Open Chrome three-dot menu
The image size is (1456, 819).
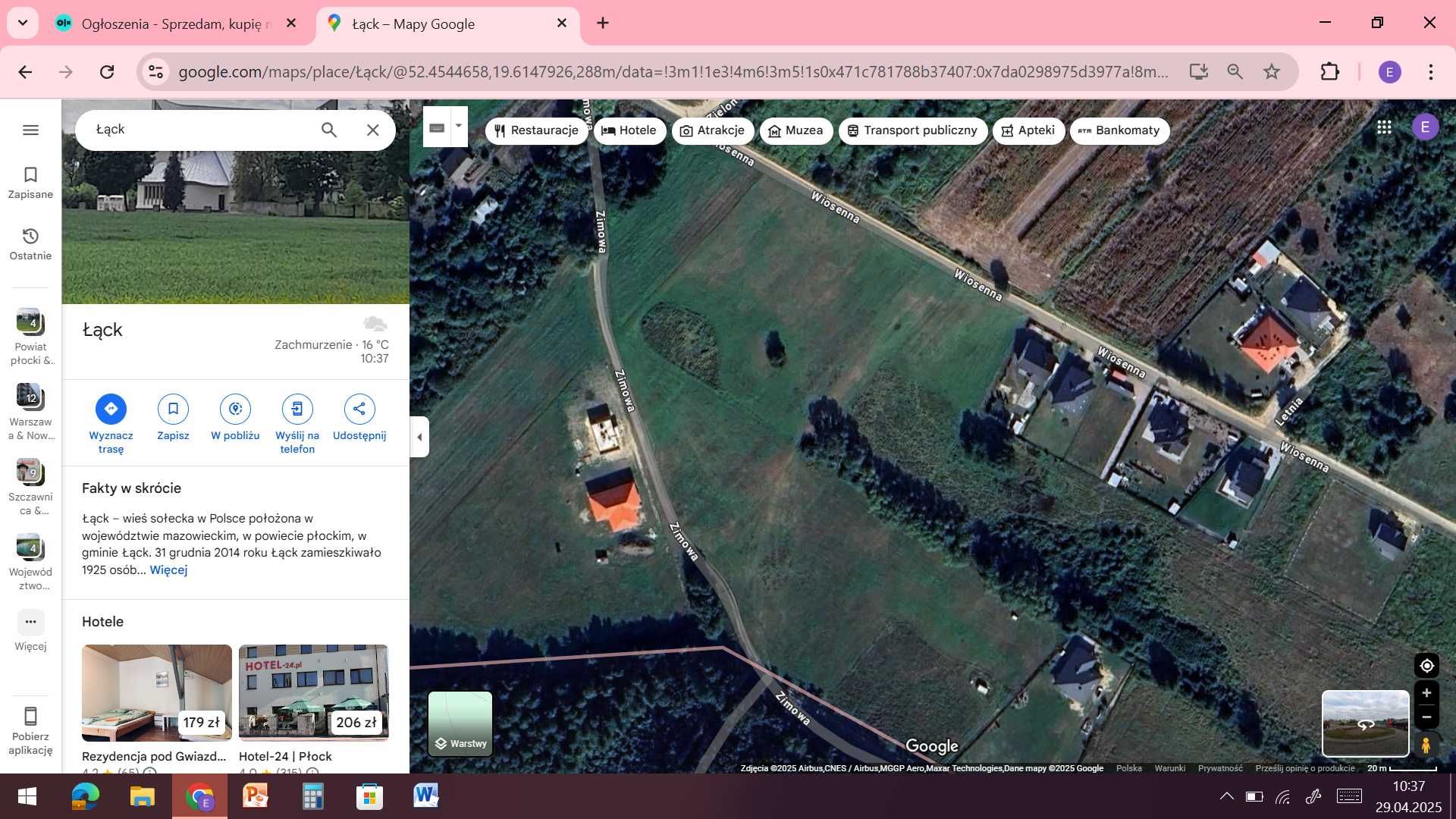(x=1430, y=72)
